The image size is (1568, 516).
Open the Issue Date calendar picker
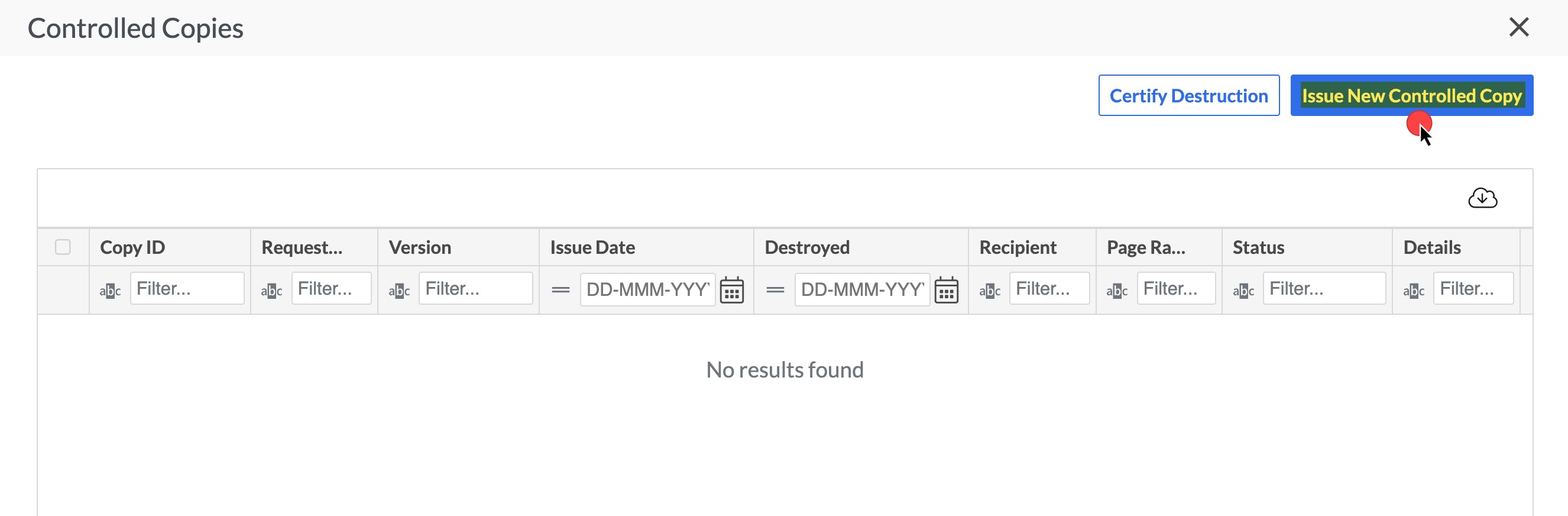(x=731, y=290)
